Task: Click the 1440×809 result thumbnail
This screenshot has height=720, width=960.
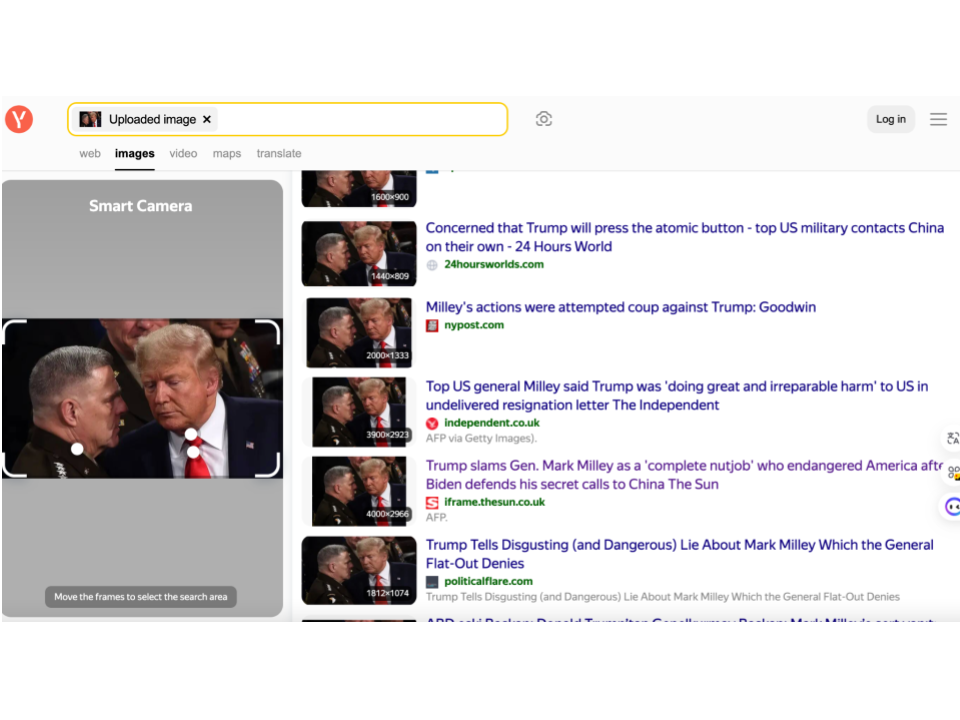Action: (359, 253)
